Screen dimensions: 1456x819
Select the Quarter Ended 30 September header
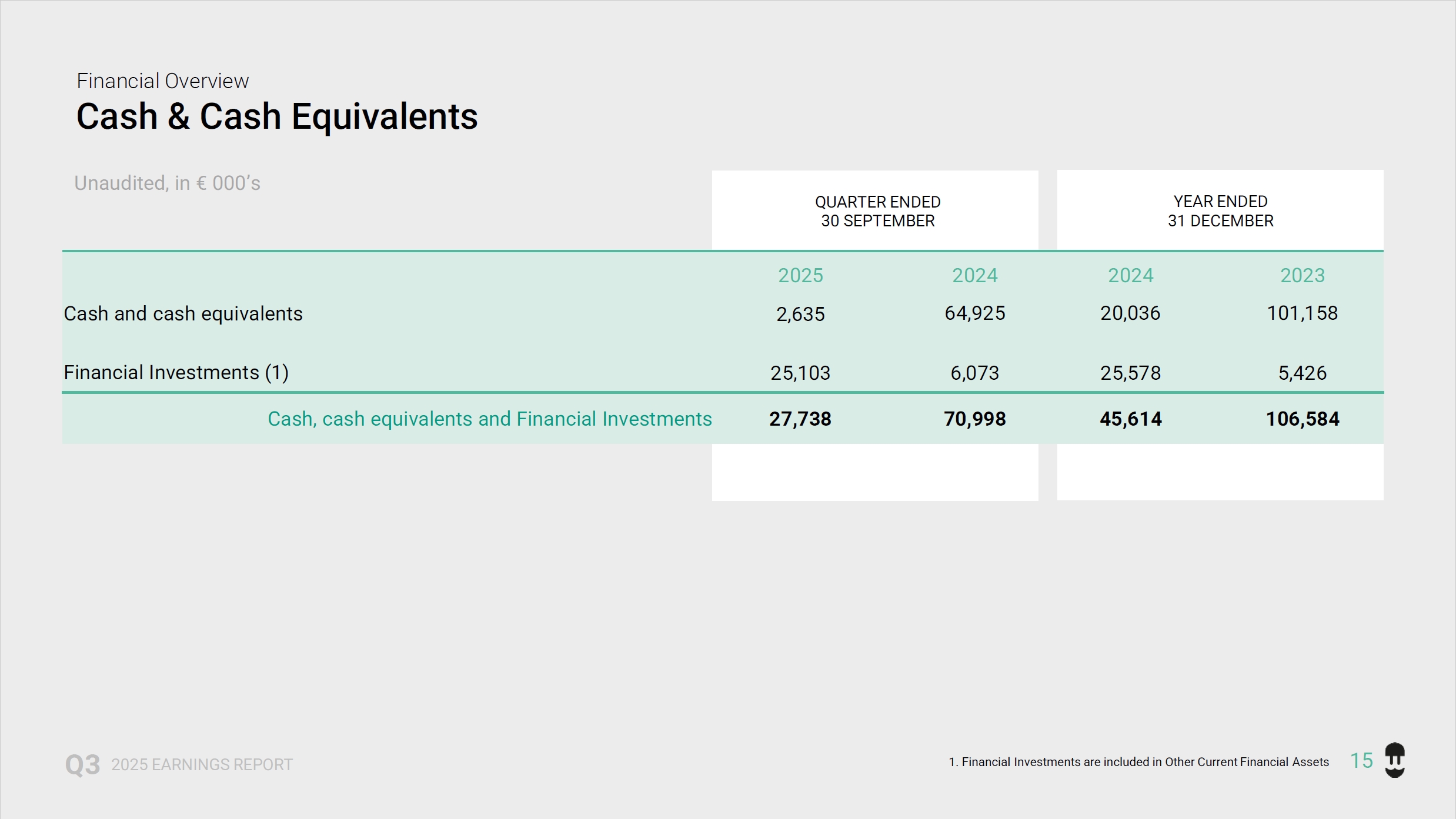pyautogui.click(x=877, y=211)
